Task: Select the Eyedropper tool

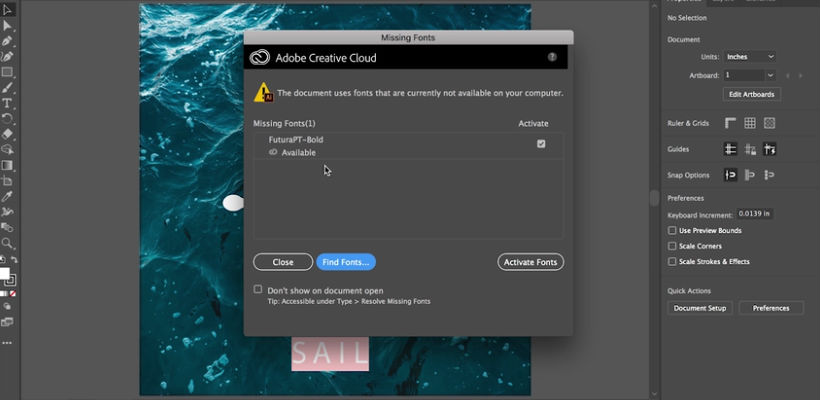Action: [7, 196]
